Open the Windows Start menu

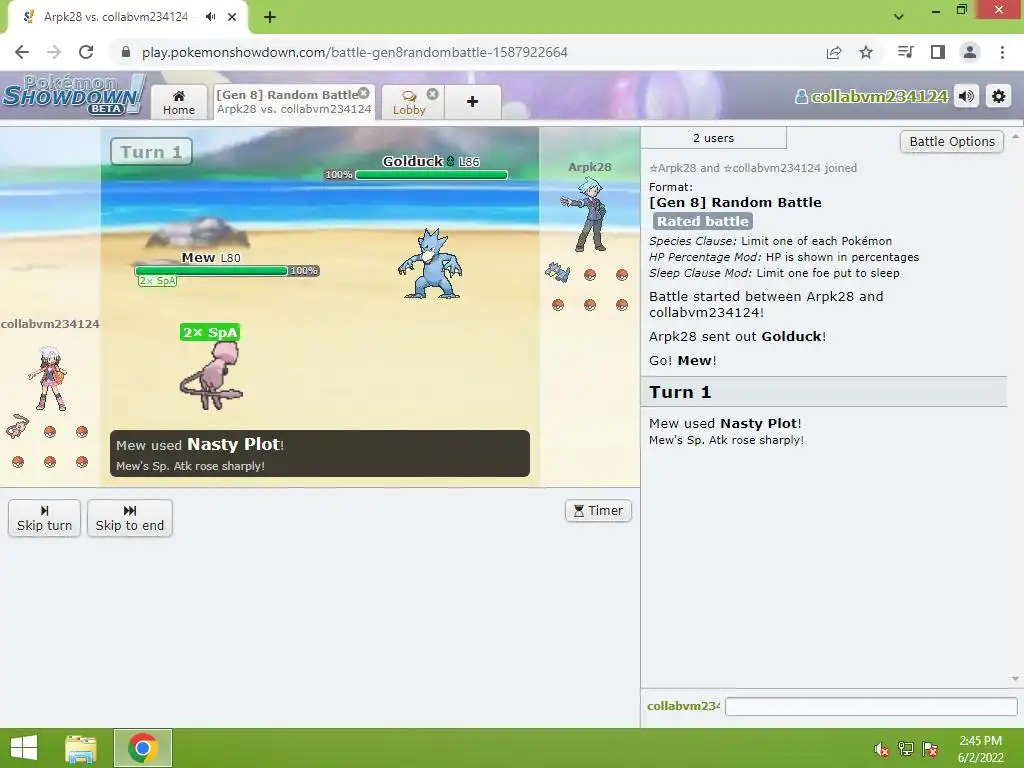pos(24,748)
